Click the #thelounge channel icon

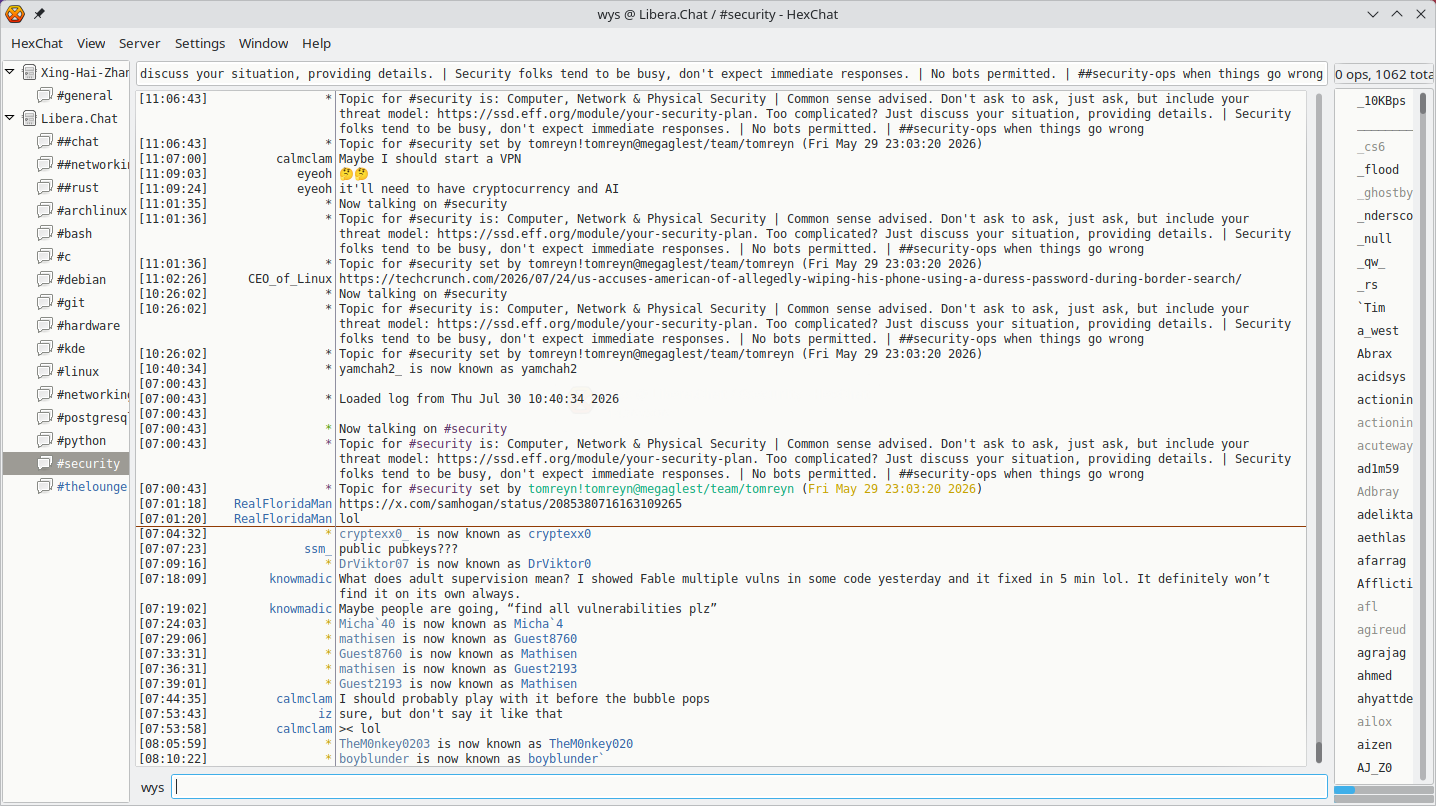44,487
